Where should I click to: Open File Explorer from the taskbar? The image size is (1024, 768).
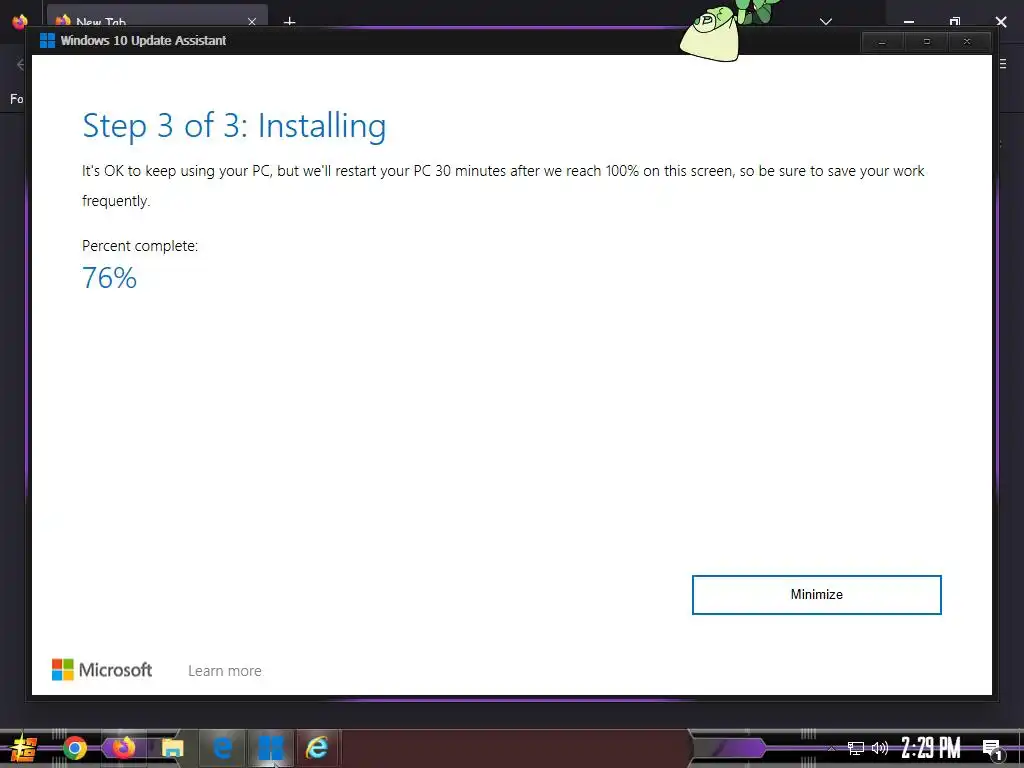pos(172,748)
